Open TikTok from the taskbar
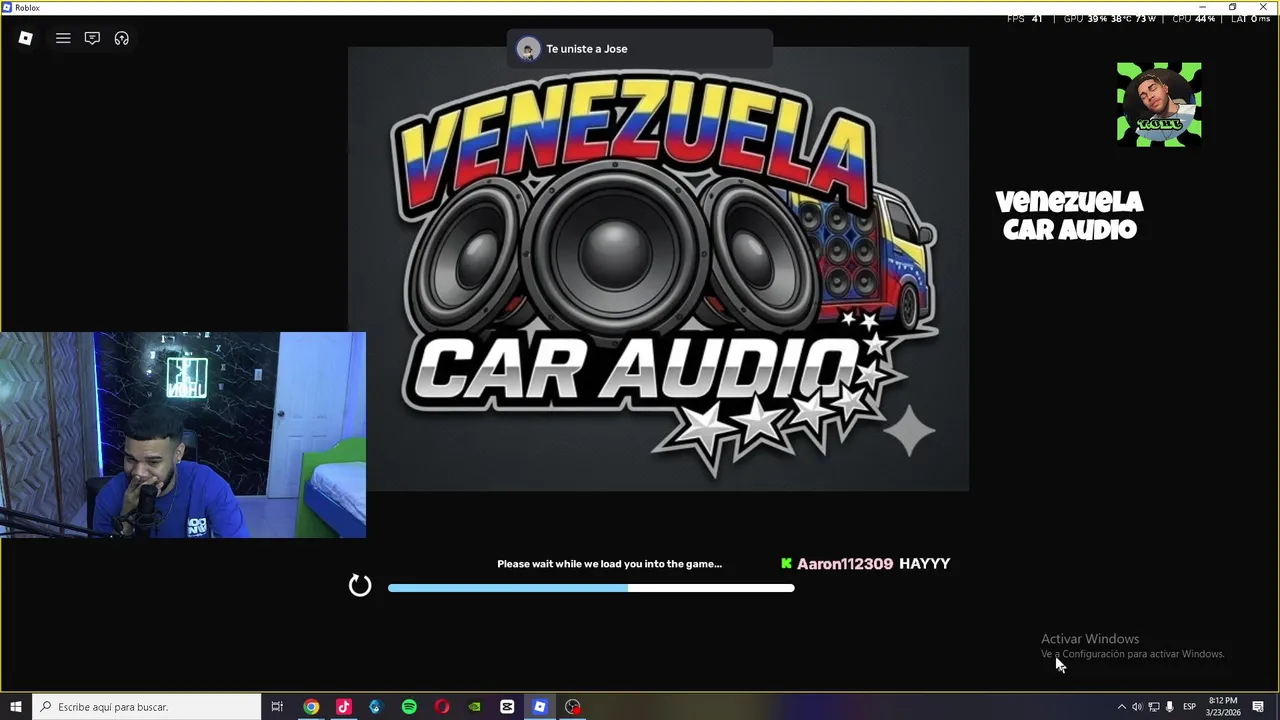Image resolution: width=1280 pixels, height=720 pixels. (344, 707)
